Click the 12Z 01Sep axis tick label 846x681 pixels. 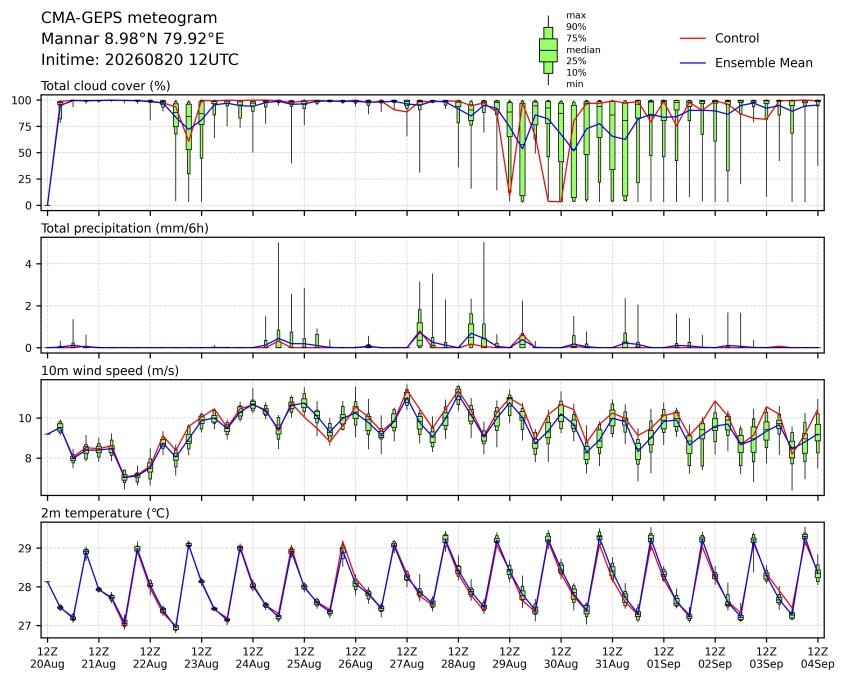(664, 658)
